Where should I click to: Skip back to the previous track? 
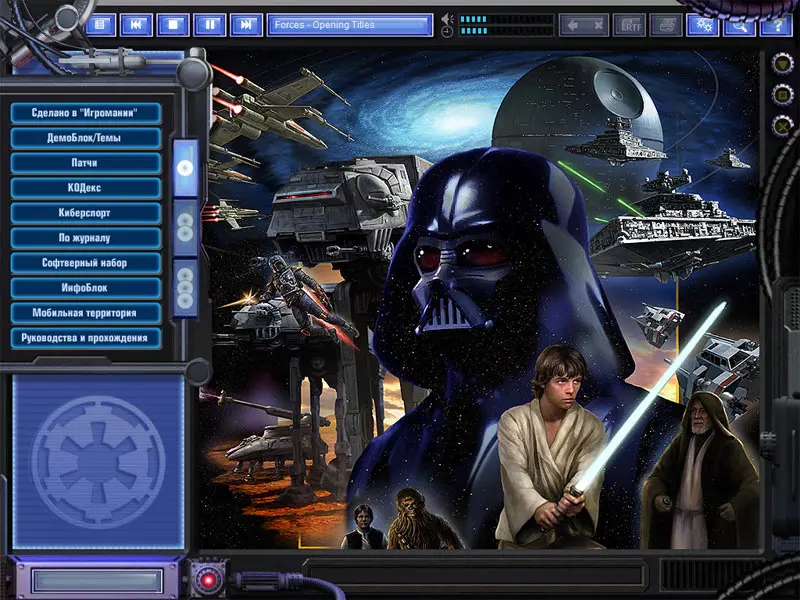pyautogui.click(x=136, y=24)
